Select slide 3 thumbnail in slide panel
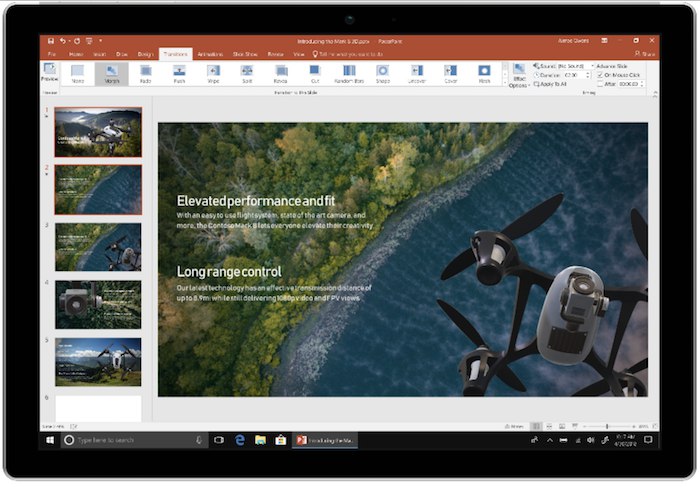This screenshot has height=487, width=700. (98, 247)
